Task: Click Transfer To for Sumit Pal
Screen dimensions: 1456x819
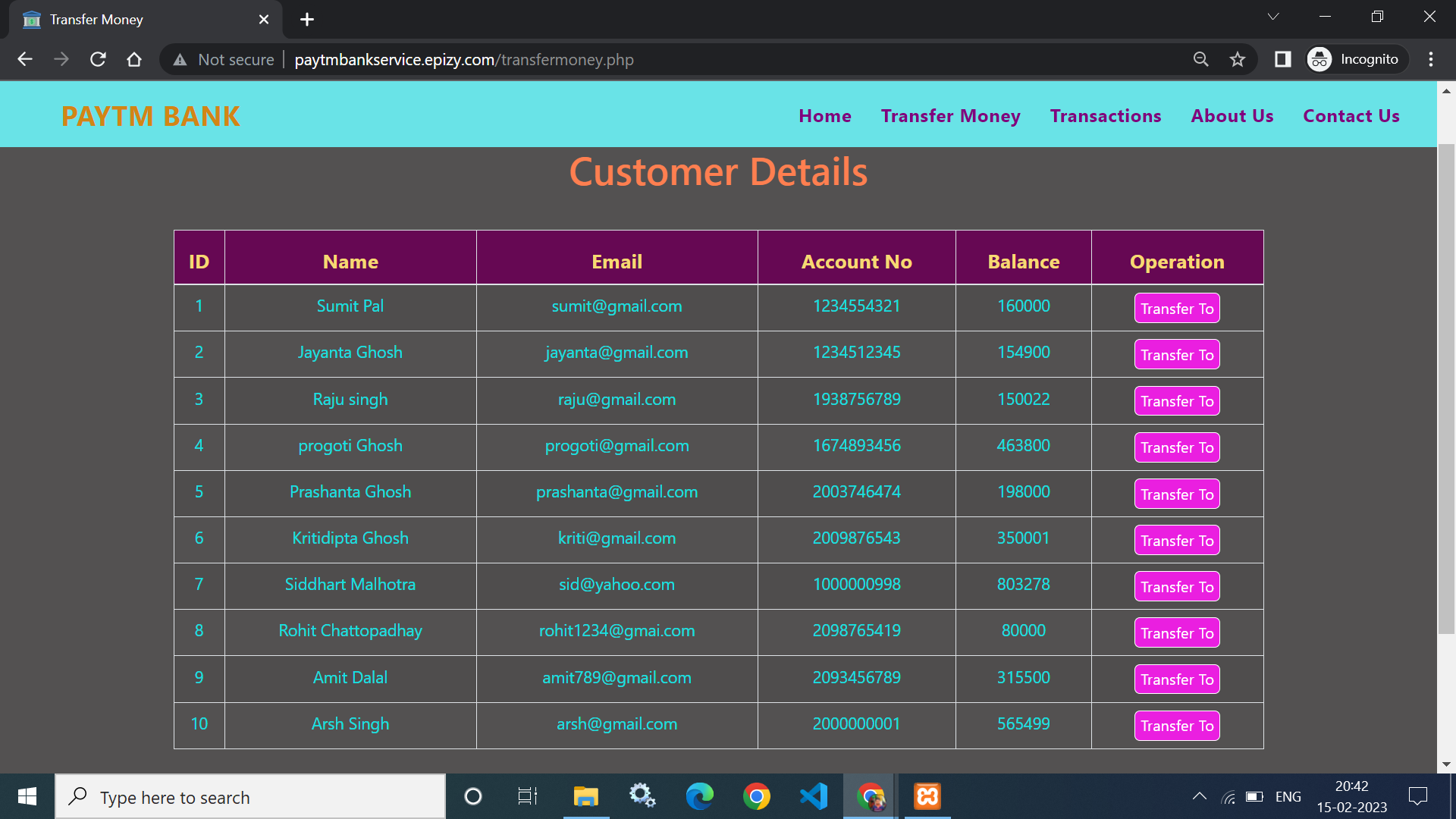Action: [x=1176, y=308]
